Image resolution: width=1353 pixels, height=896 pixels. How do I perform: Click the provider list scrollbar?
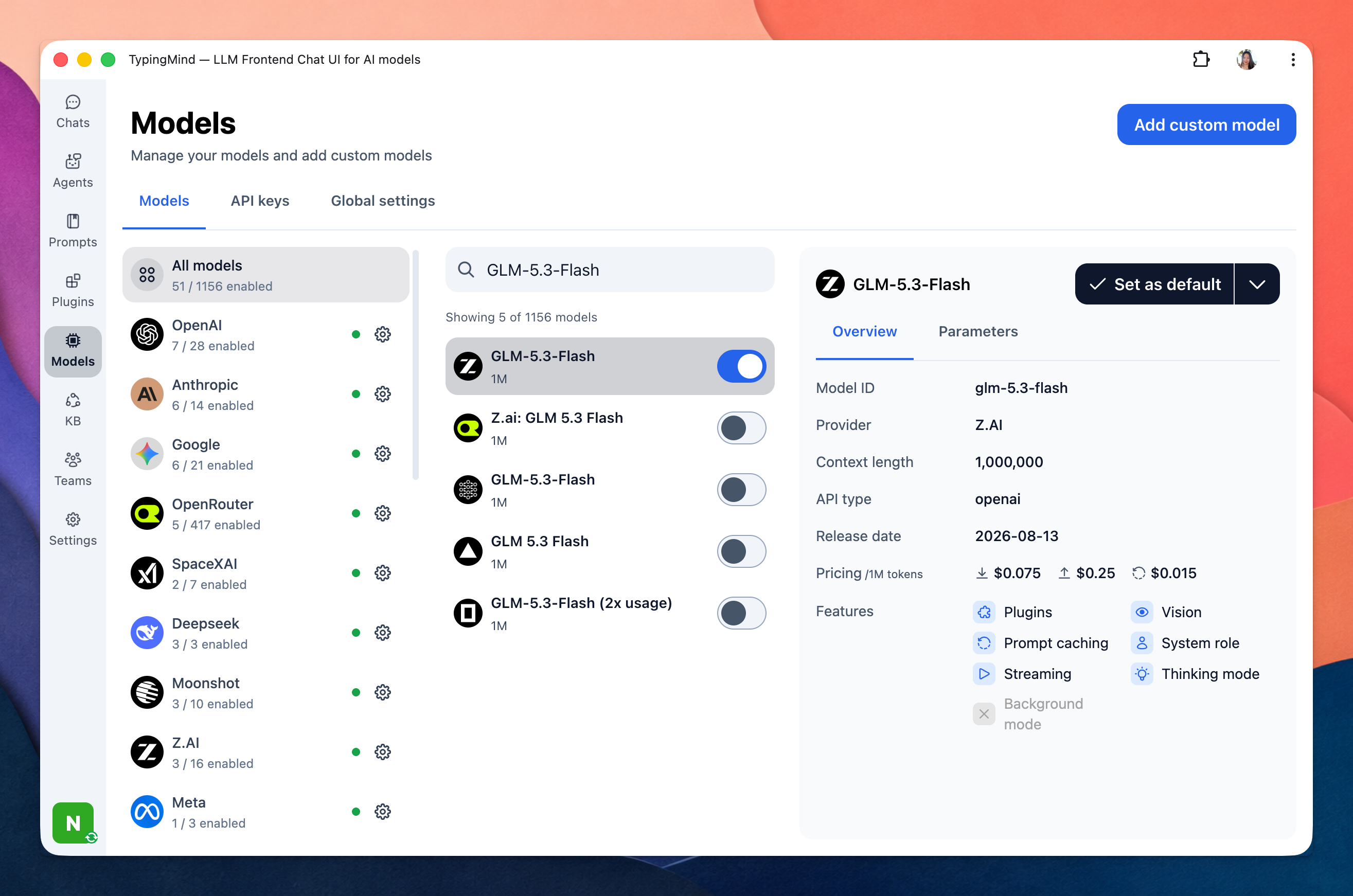click(415, 365)
